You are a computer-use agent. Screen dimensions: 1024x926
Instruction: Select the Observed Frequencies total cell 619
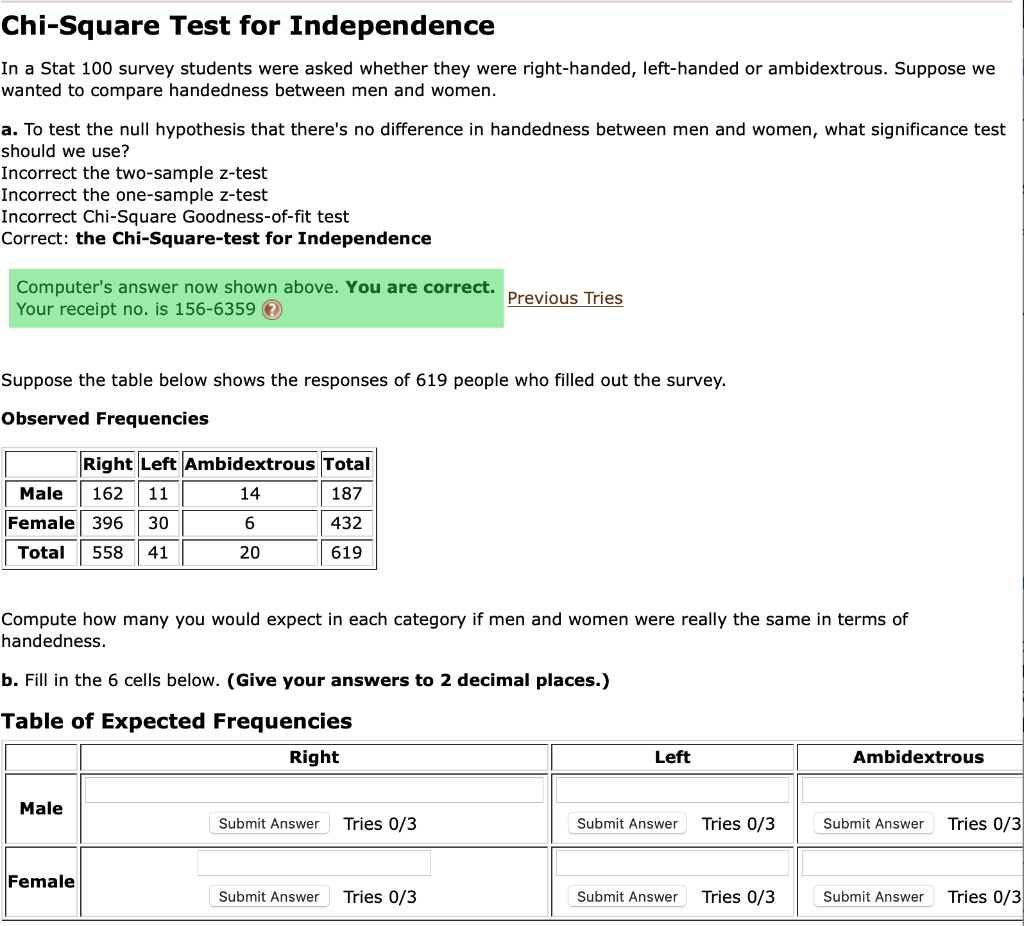tap(347, 552)
